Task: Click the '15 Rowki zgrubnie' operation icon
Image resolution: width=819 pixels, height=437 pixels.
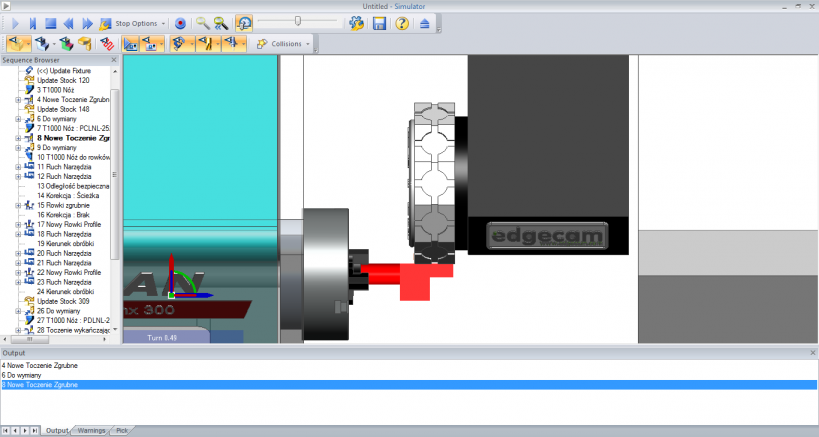Action: click(x=29, y=205)
